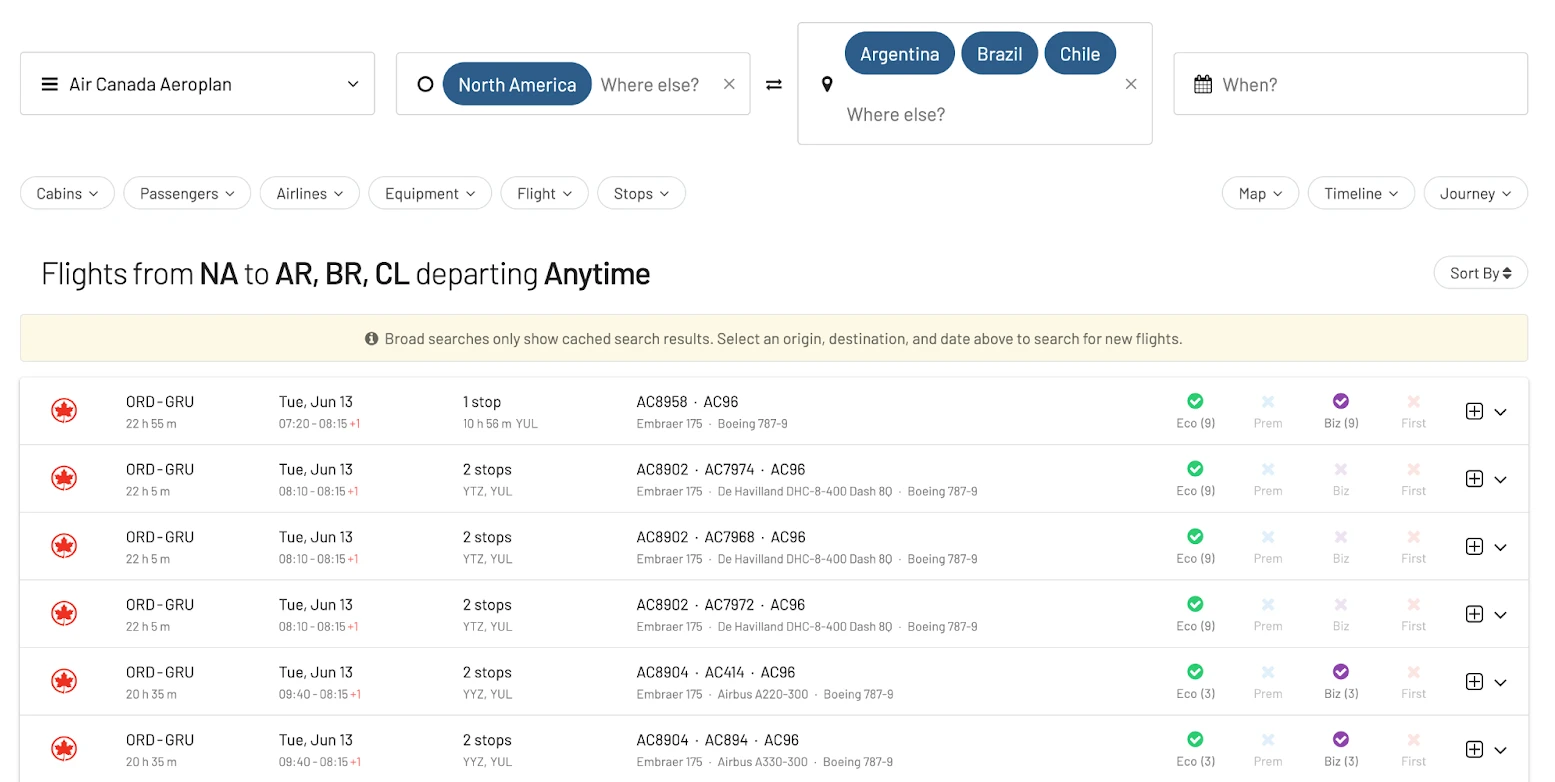Open the Cabins filter dropdown
The image size is (1555, 782).
67,193
